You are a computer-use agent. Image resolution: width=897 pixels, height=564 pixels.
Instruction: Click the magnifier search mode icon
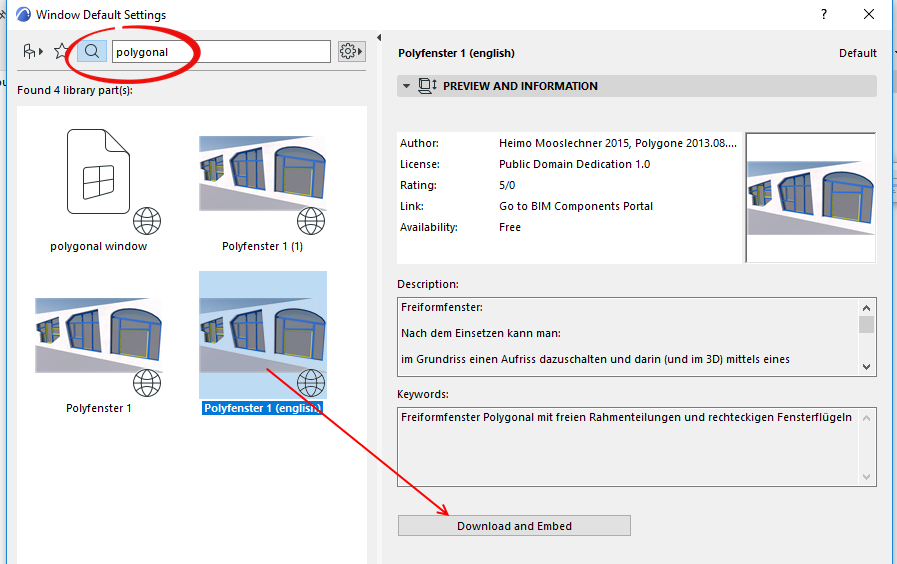click(x=92, y=51)
